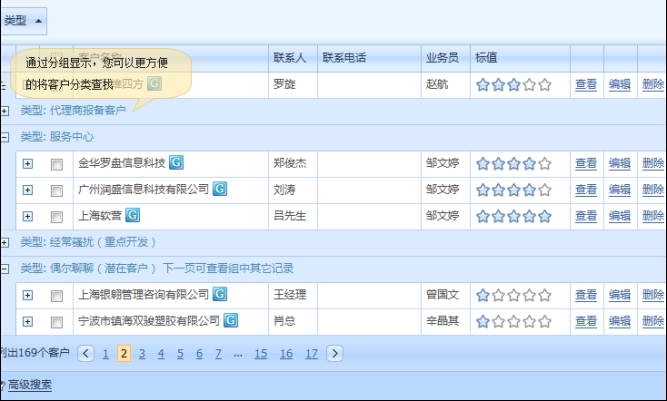Expand row details for 广州润盛信息科技有限公司
The height and width of the screenshot is (401, 667).
point(28,190)
